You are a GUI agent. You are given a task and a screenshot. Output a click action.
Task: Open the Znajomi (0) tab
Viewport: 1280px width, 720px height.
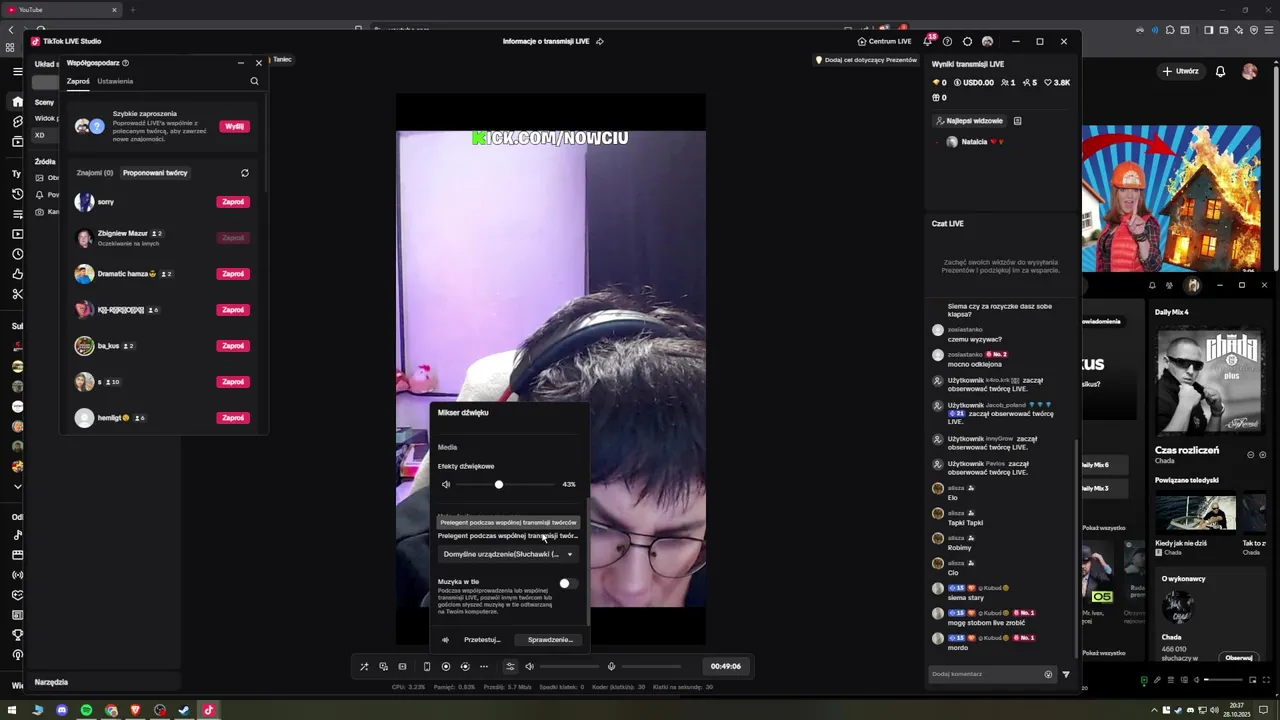point(95,173)
